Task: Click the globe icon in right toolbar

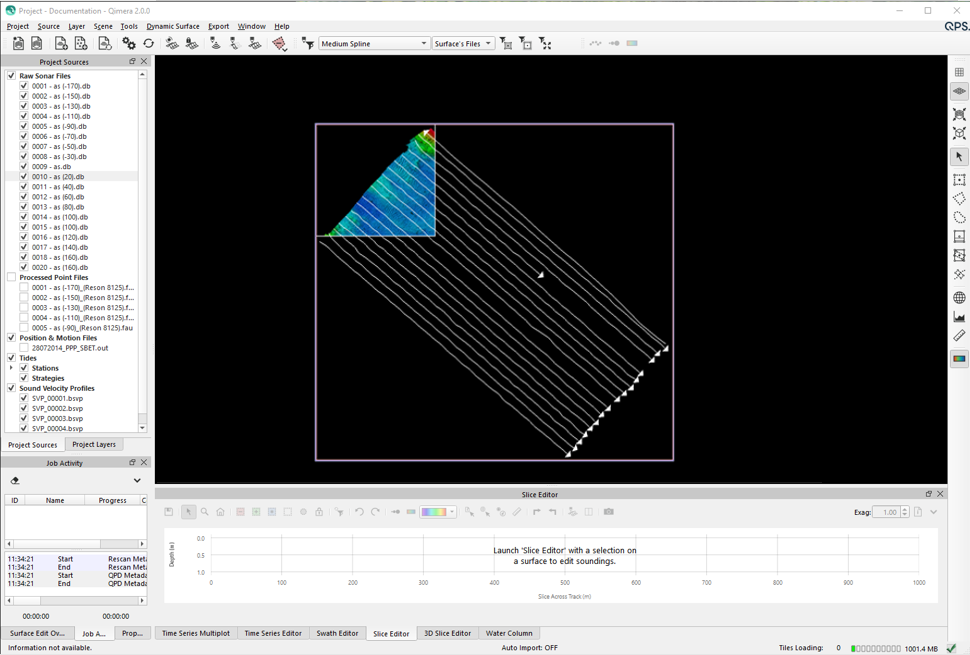Action: pyautogui.click(x=959, y=298)
